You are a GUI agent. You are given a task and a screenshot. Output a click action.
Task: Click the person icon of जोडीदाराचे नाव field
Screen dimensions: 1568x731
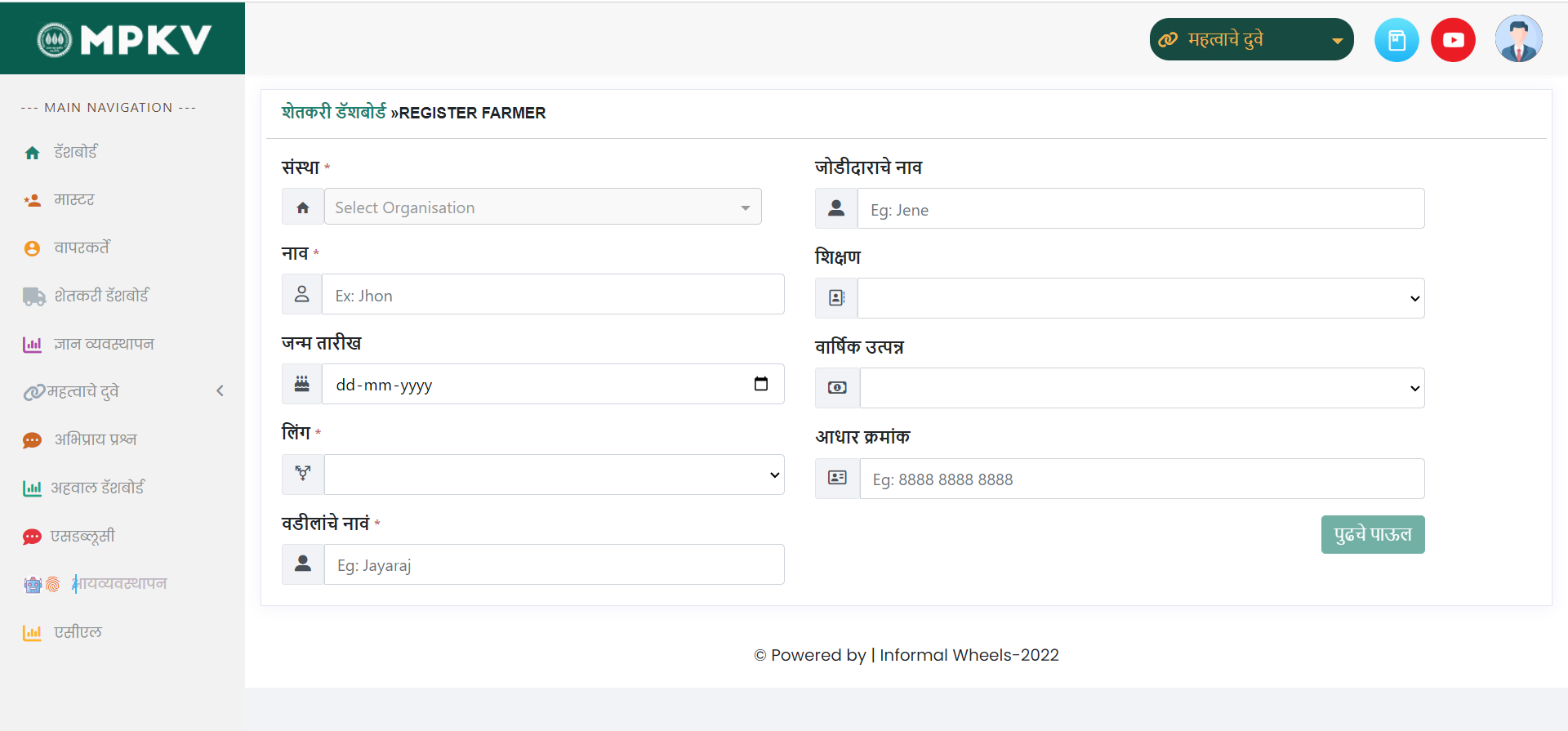tap(836, 208)
